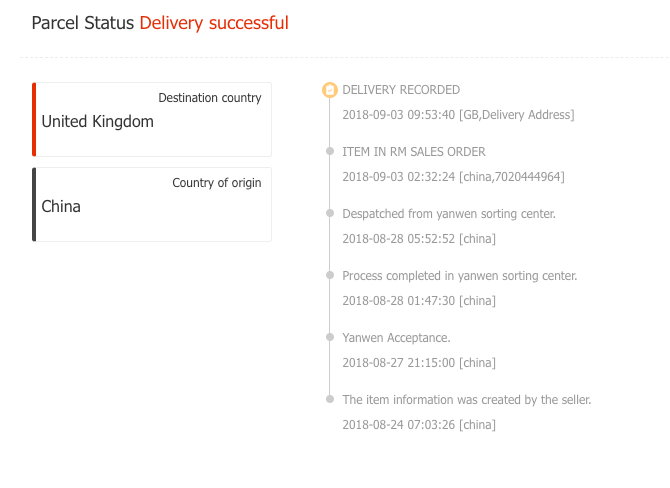Select the ITEM IN RM SALES ORDER entry
Screen dimensions: 670x488
click(x=414, y=152)
